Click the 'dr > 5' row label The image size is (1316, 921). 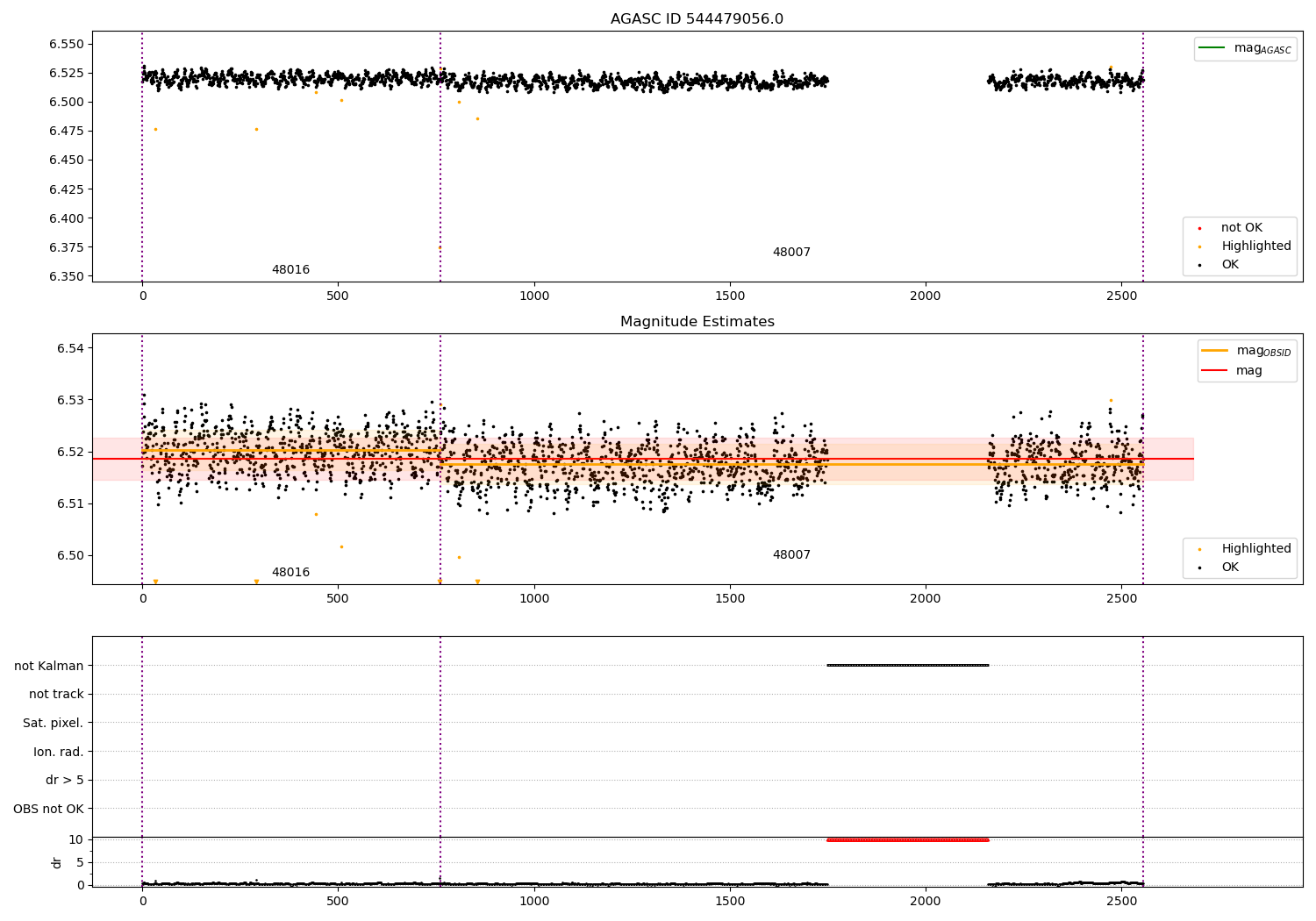coord(65,781)
